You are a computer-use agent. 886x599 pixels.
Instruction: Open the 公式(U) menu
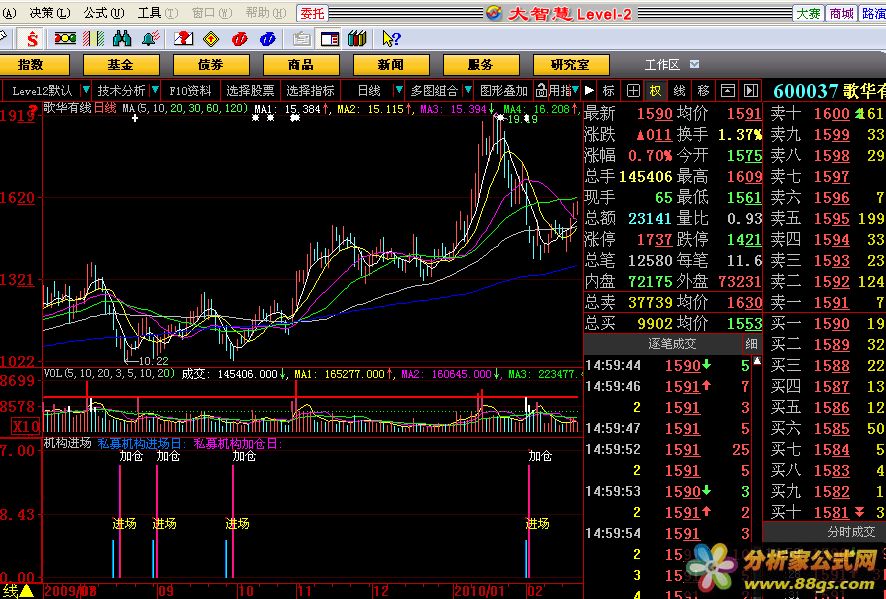(x=103, y=13)
